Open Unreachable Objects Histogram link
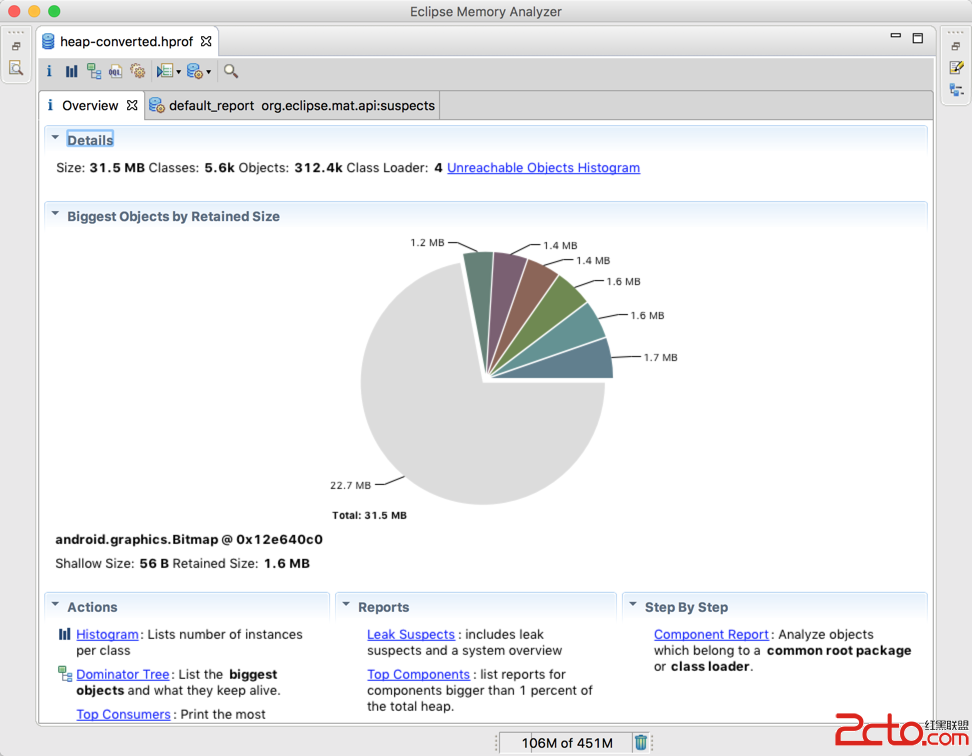Viewport: 972px width, 756px height. coord(543,168)
